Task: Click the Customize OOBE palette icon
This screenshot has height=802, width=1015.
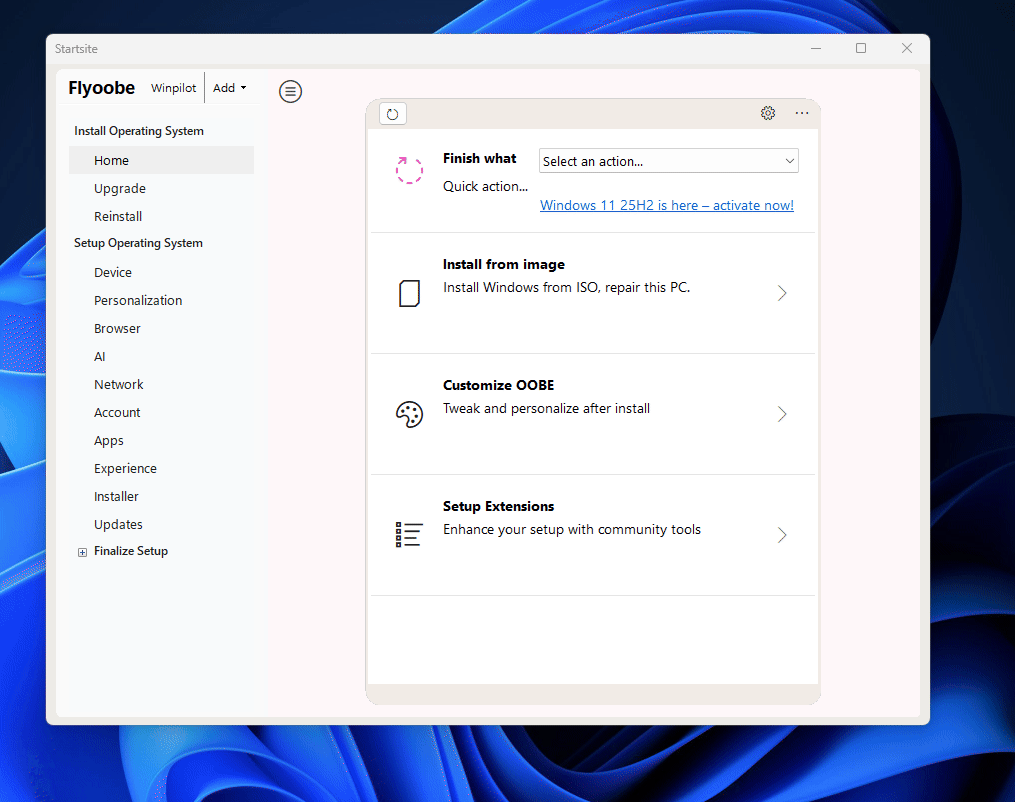Action: (409, 414)
